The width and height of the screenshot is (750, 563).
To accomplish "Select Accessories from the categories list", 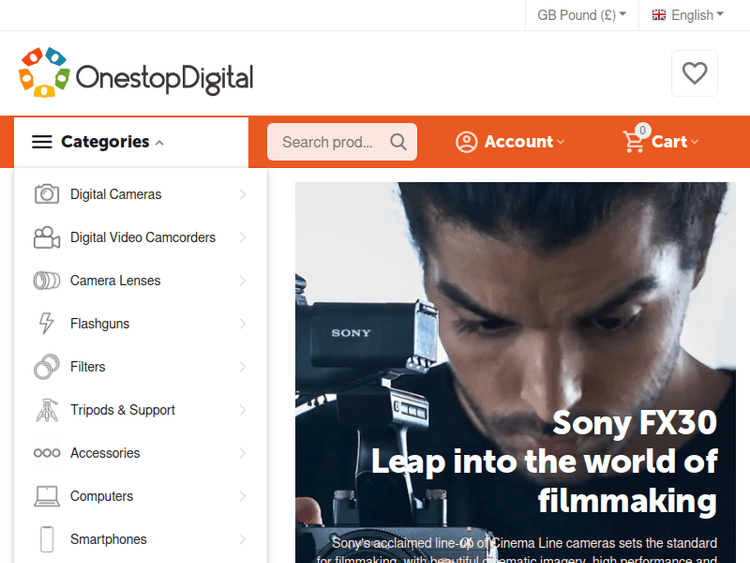I will (105, 453).
